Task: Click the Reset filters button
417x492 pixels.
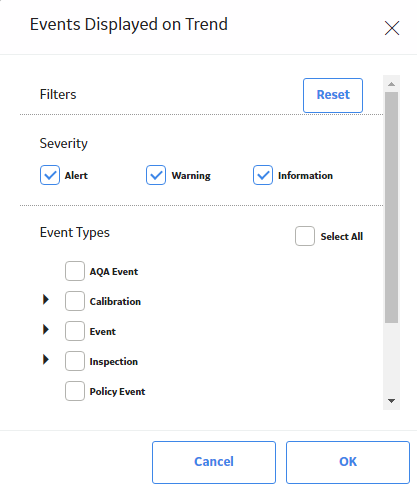Action: 333,95
